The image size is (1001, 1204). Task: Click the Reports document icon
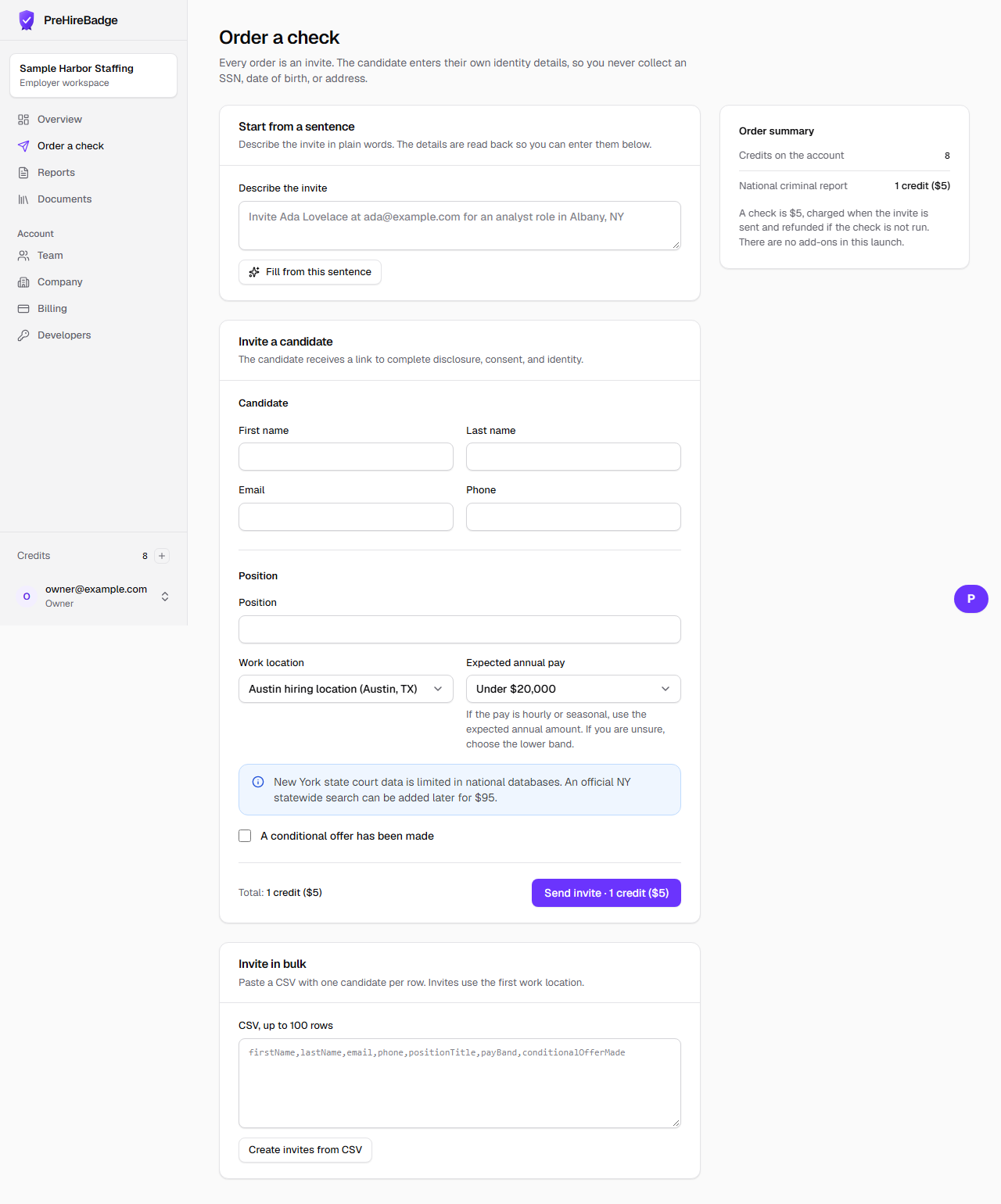pos(23,173)
